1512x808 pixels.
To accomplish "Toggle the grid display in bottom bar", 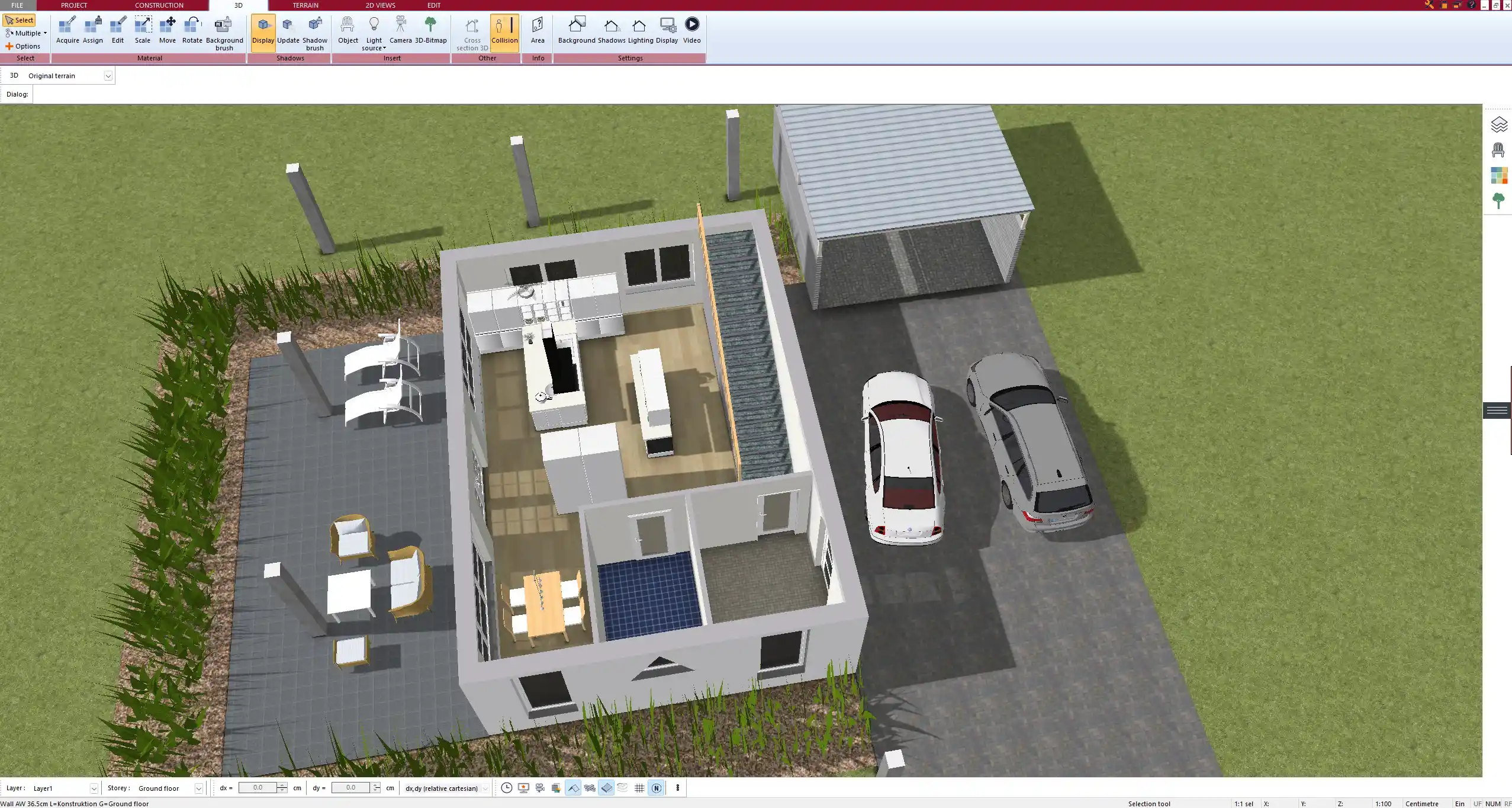I will (639, 788).
